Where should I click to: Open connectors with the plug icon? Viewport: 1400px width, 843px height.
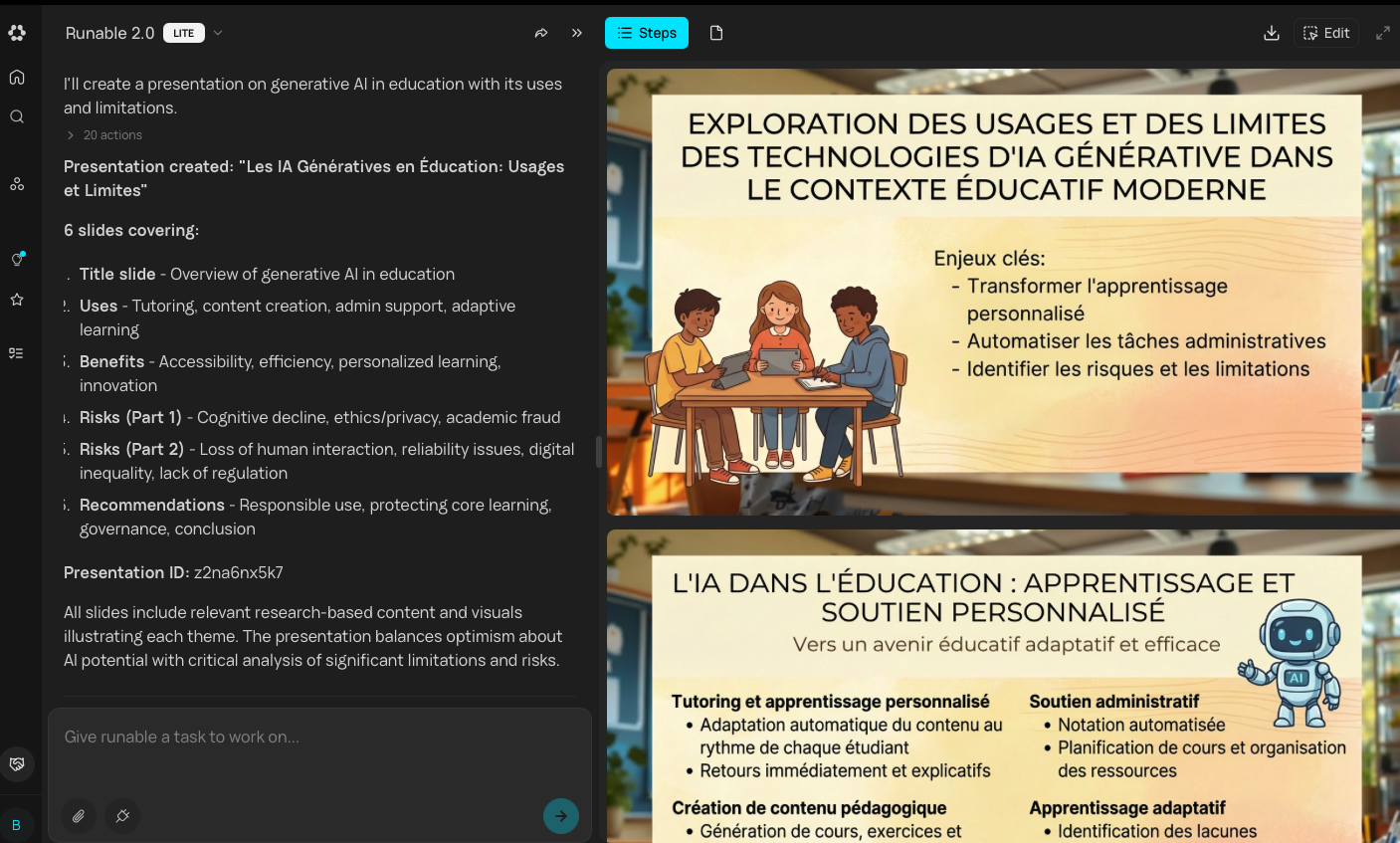click(122, 816)
